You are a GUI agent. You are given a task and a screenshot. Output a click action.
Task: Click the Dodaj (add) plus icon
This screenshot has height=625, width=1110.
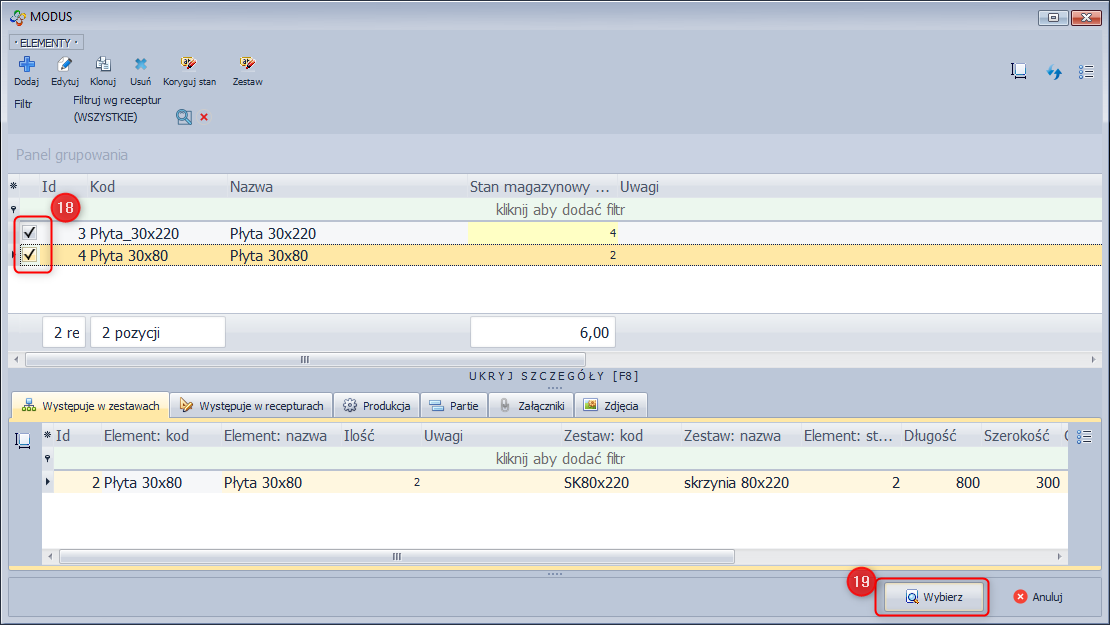pos(26,65)
